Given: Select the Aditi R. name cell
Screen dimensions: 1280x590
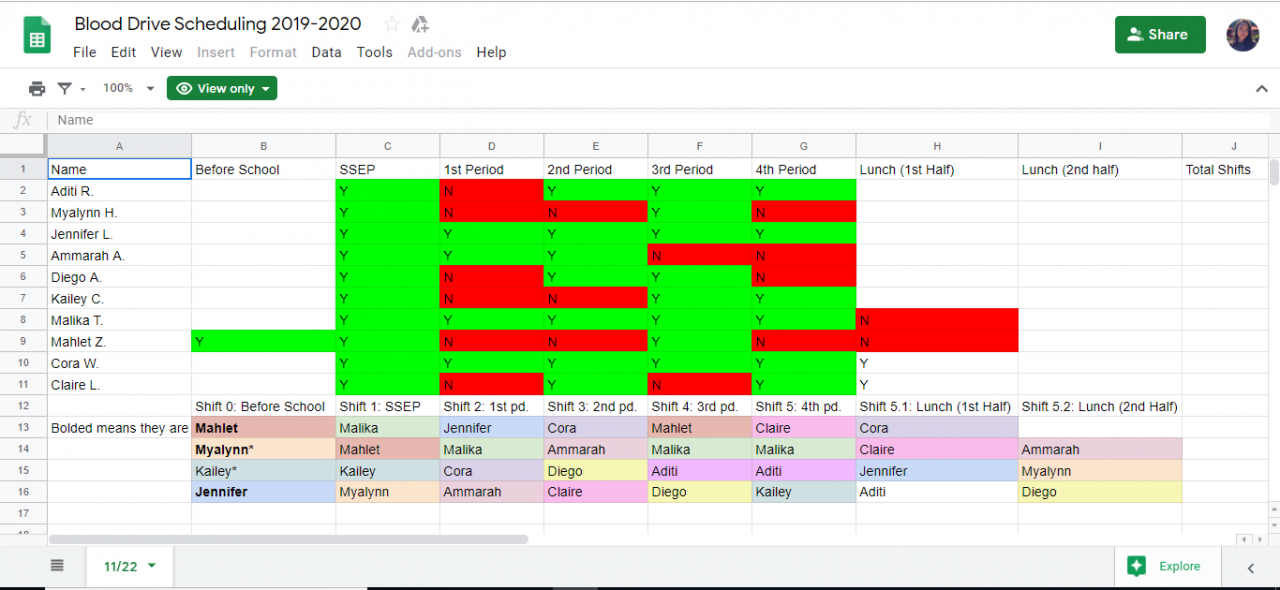Looking at the screenshot, I should click(119, 191).
